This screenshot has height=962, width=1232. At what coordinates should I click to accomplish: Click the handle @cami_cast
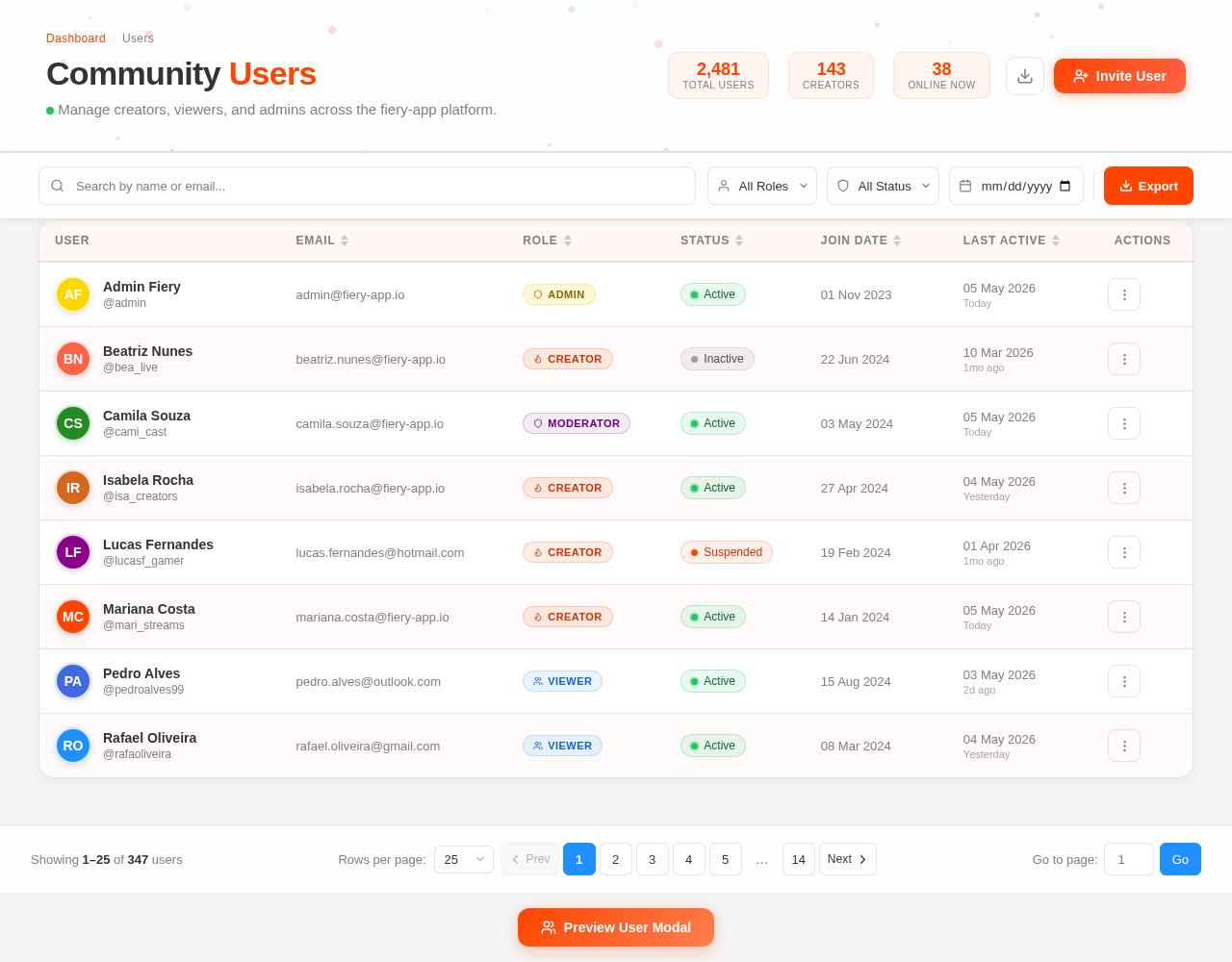point(135,432)
